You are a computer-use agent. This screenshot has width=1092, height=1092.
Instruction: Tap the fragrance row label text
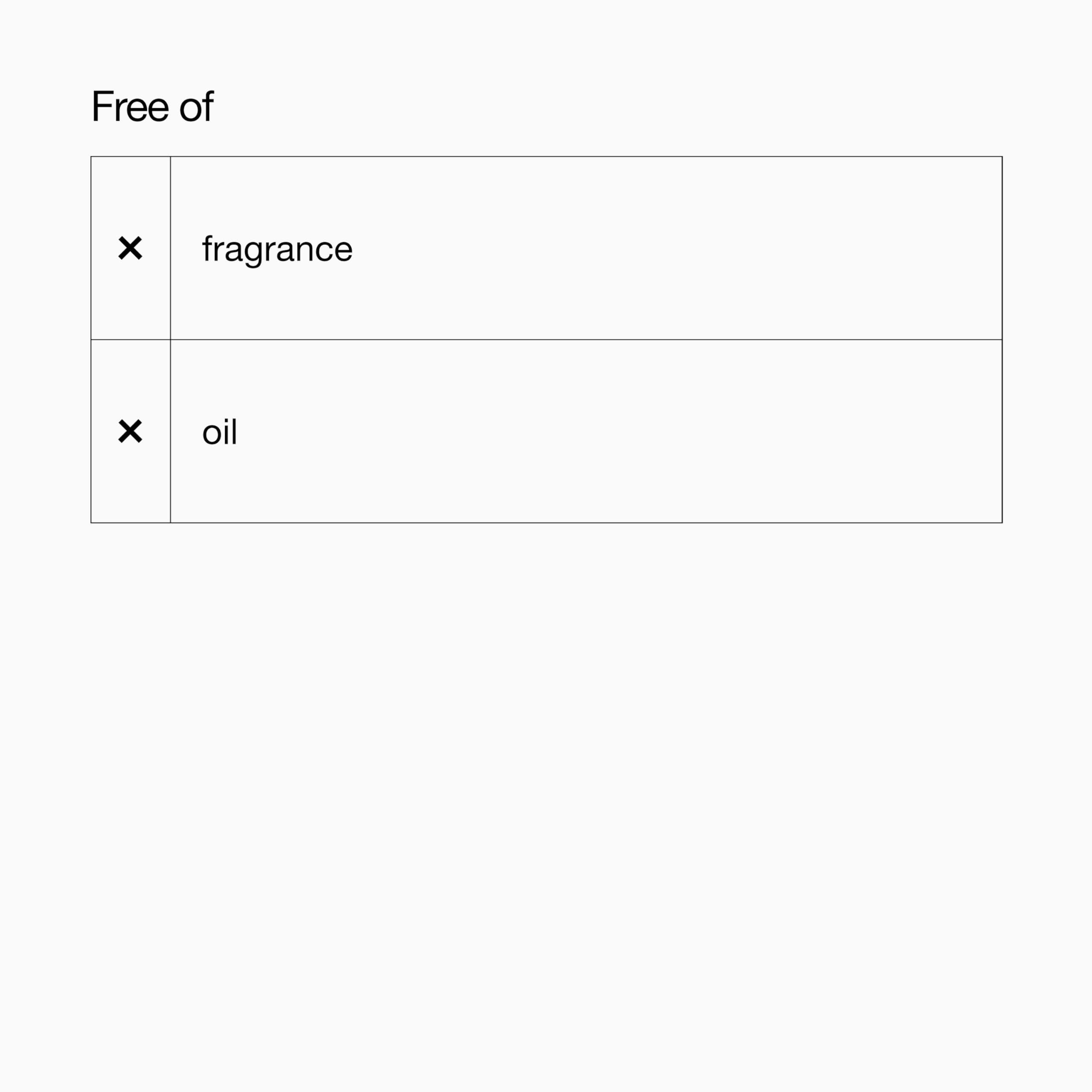click(277, 249)
